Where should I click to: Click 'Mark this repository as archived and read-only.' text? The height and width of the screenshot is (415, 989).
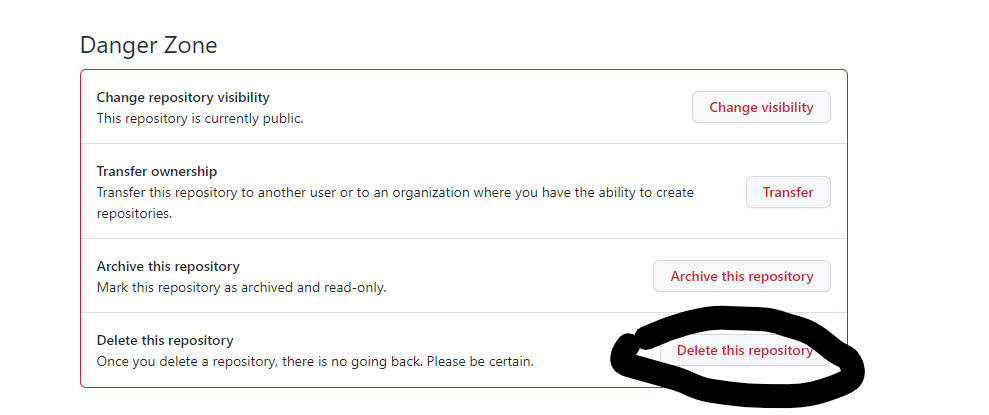tap(241, 287)
